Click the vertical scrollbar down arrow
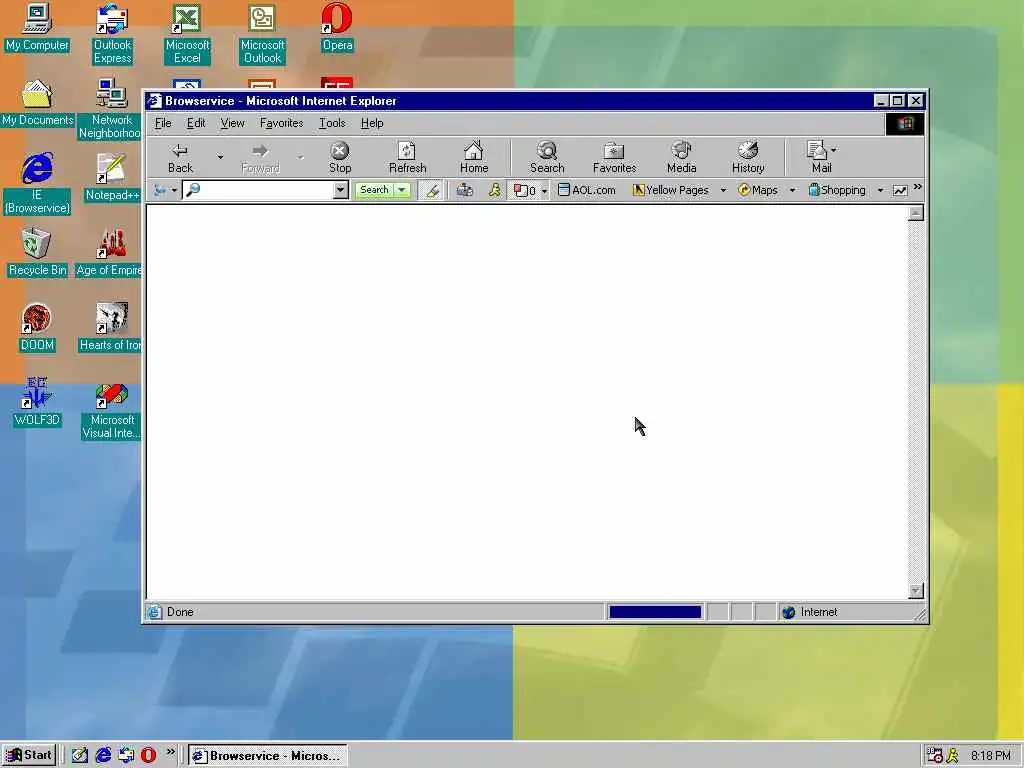Image resolution: width=1024 pixels, height=768 pixels. pos(916,591)
